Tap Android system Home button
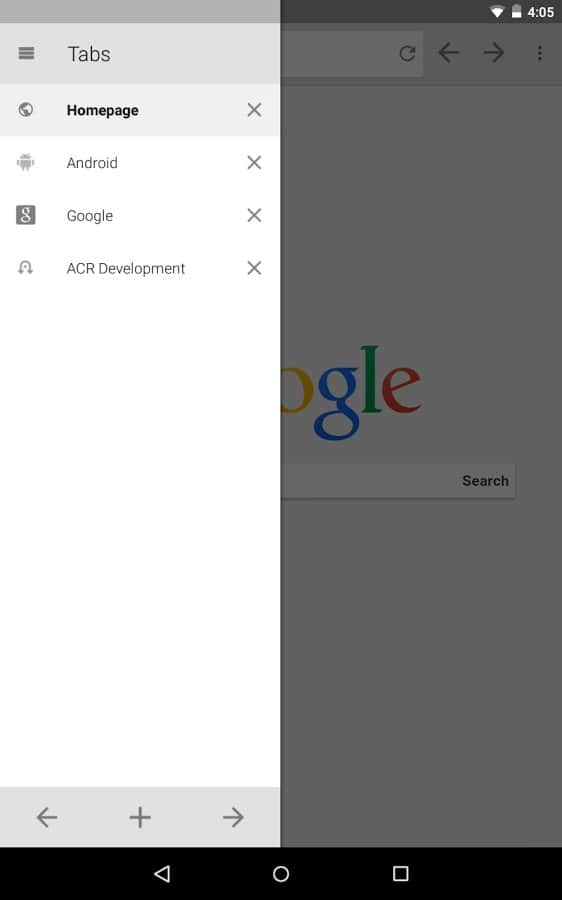This screenshot has width=562, height=900. point(281,874)
